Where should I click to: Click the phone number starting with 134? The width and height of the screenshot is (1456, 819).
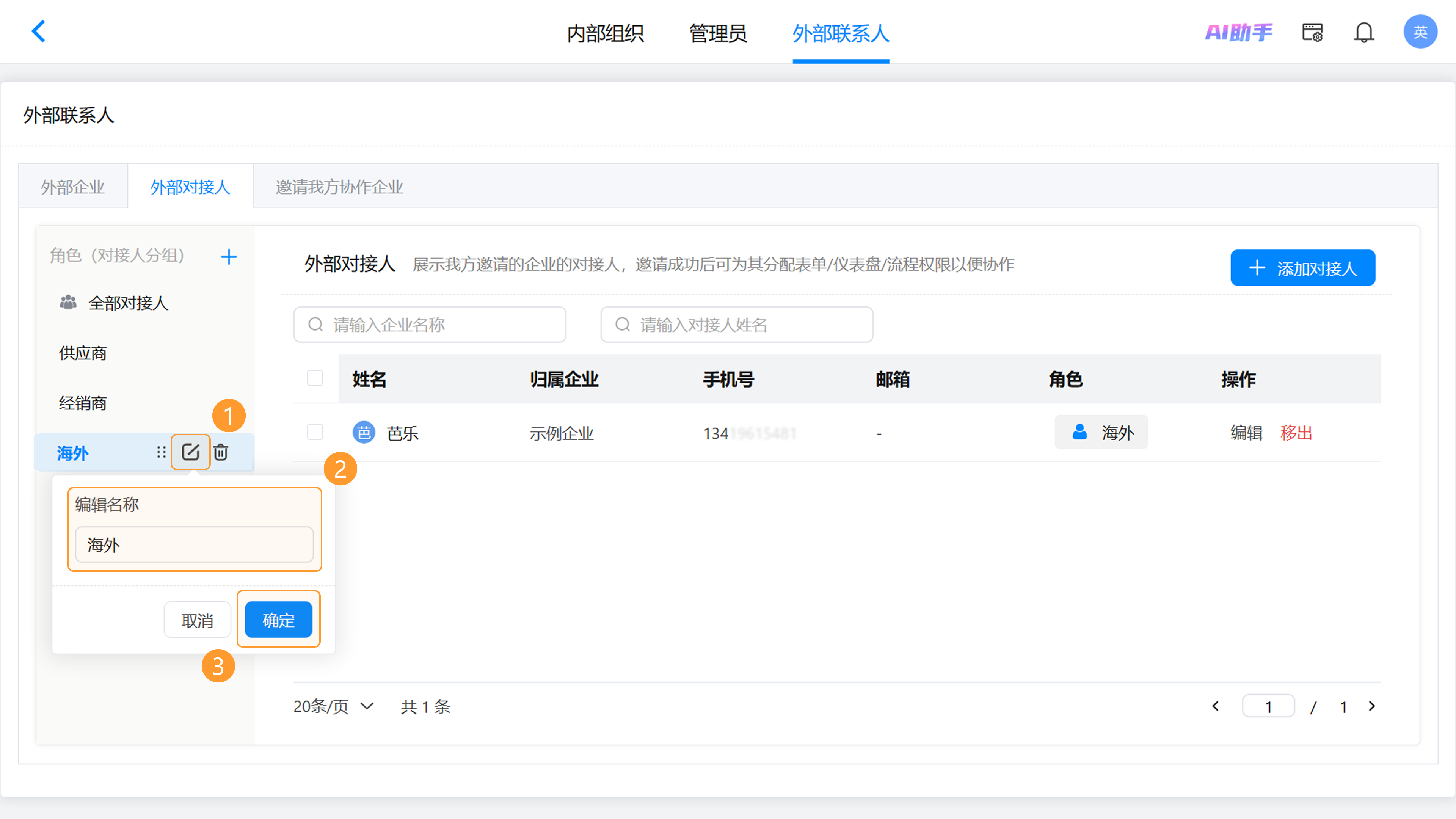click(750, 433)
